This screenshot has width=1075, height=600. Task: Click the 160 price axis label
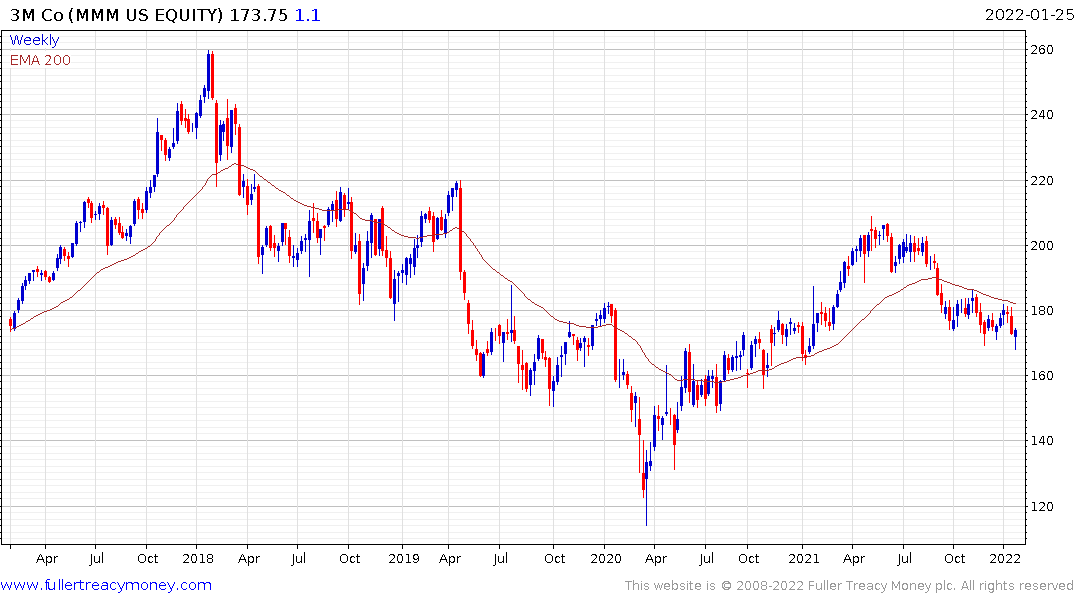click(x=1042, y=376)
